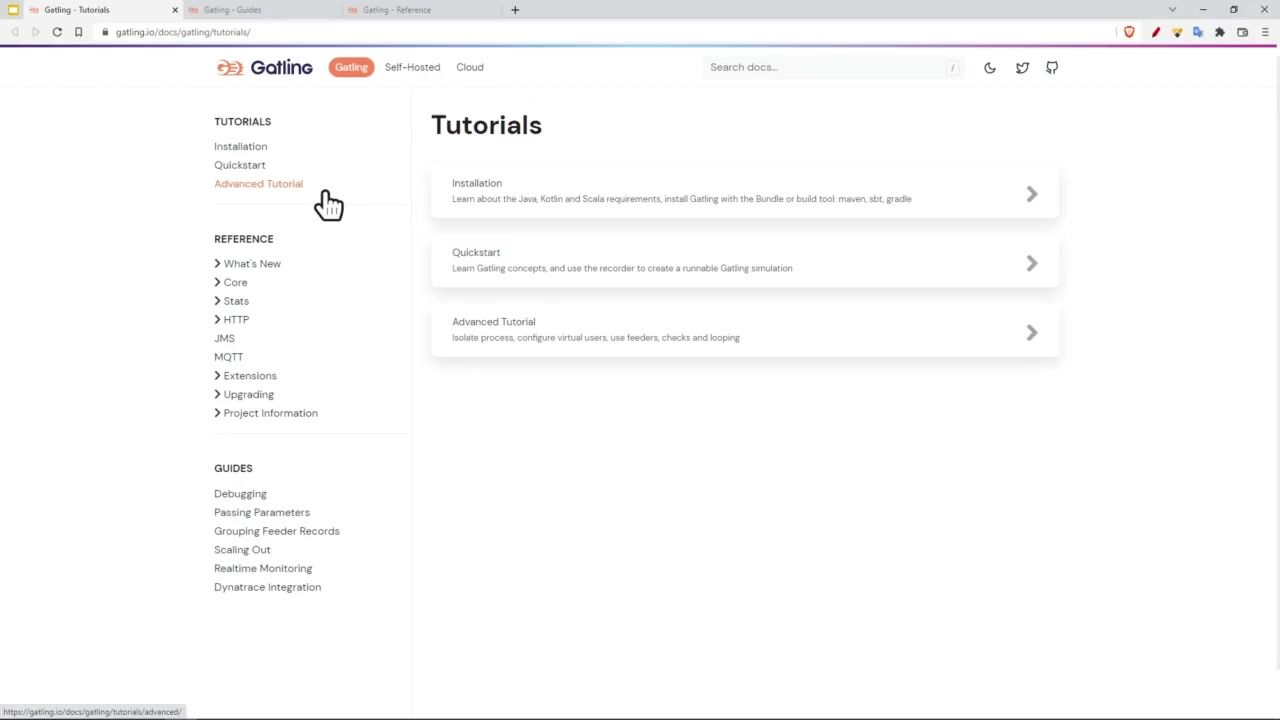Click the bookmark icon in address bar
The width and height of the screenshot is (1280, 720).
(x=78, y=32)
